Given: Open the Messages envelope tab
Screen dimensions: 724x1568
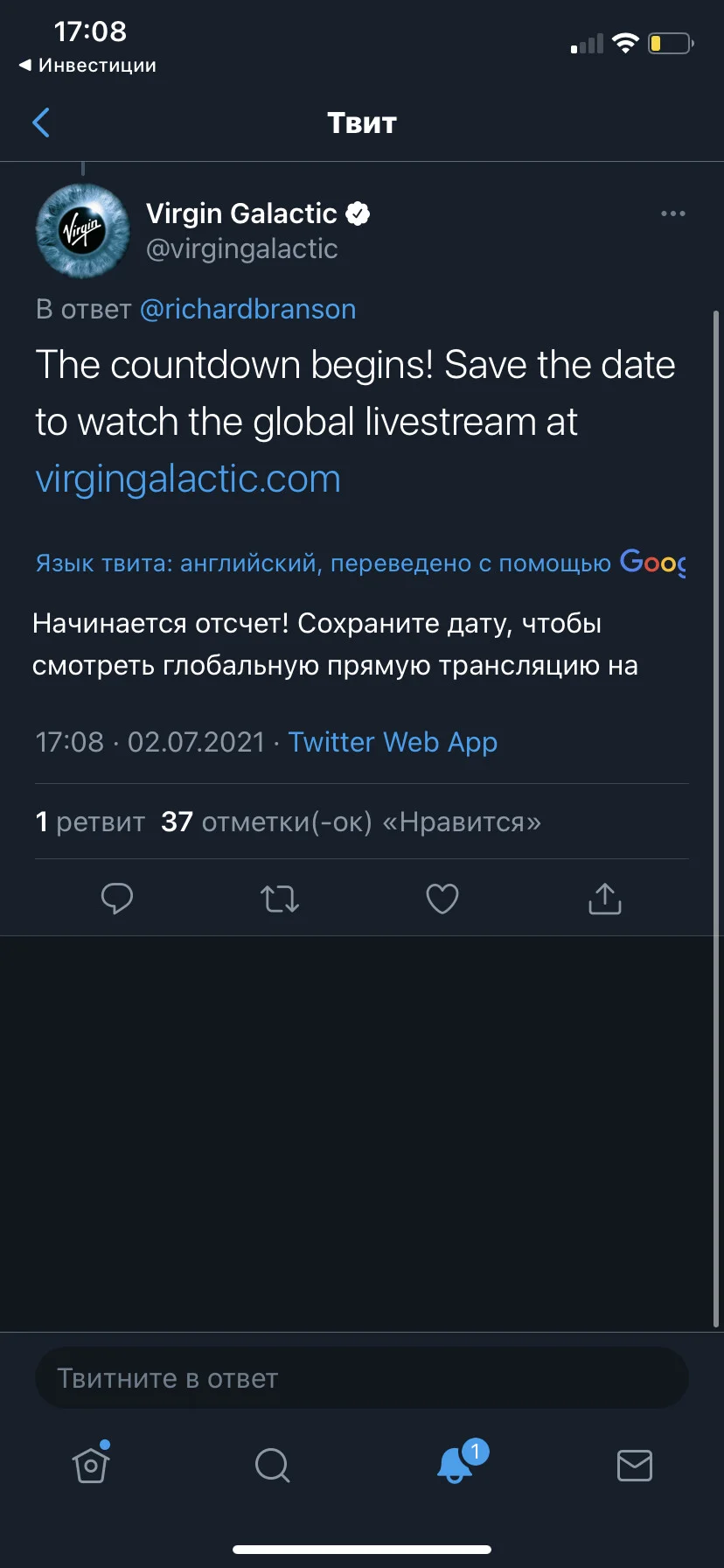Looking at the screenshot, I should [x=635, y=1465].
